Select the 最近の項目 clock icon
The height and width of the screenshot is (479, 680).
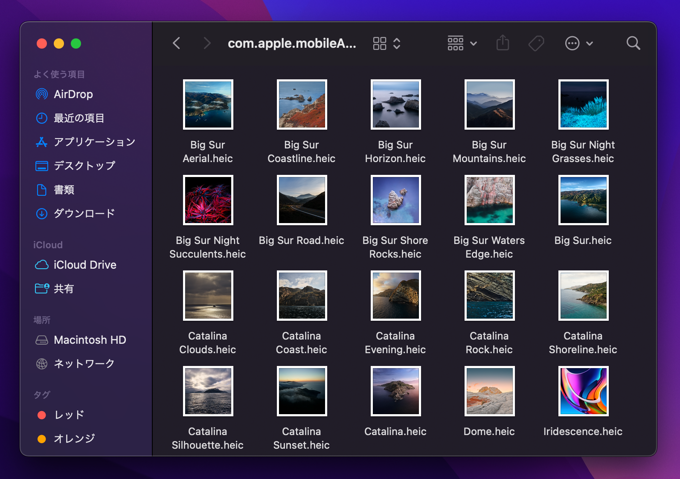pyautogui.click(x=42, y=118)
